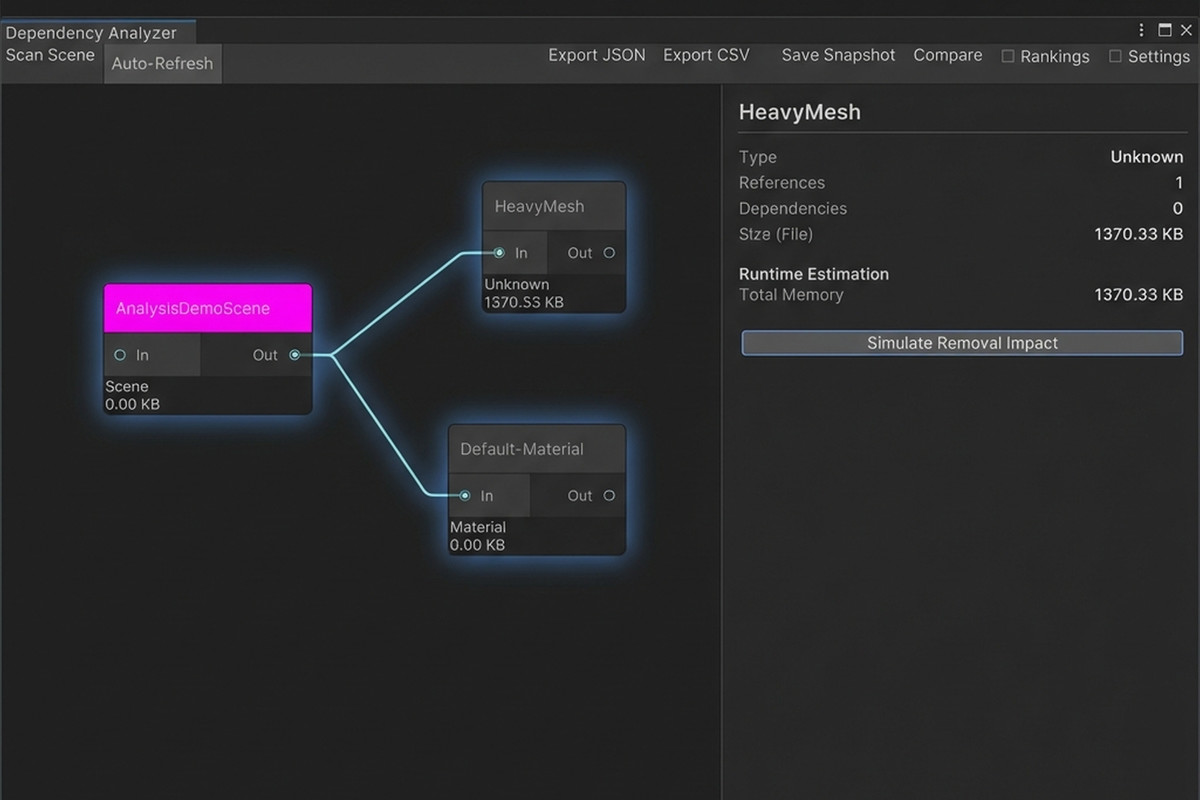Switch to the Dependency Analyzer tab
The image size is (1200, 800).
click(x=93, y=33)
